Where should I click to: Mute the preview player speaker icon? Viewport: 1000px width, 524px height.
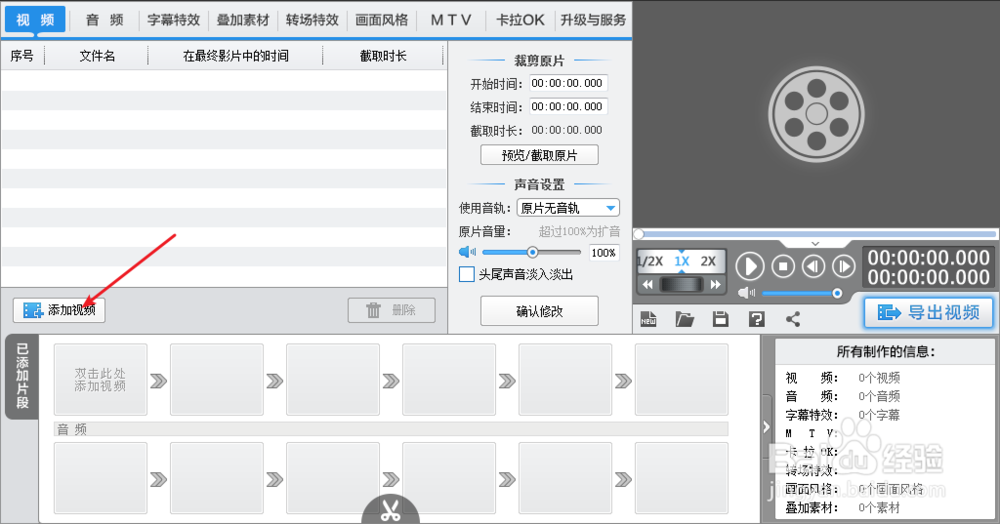coord(746,293)
